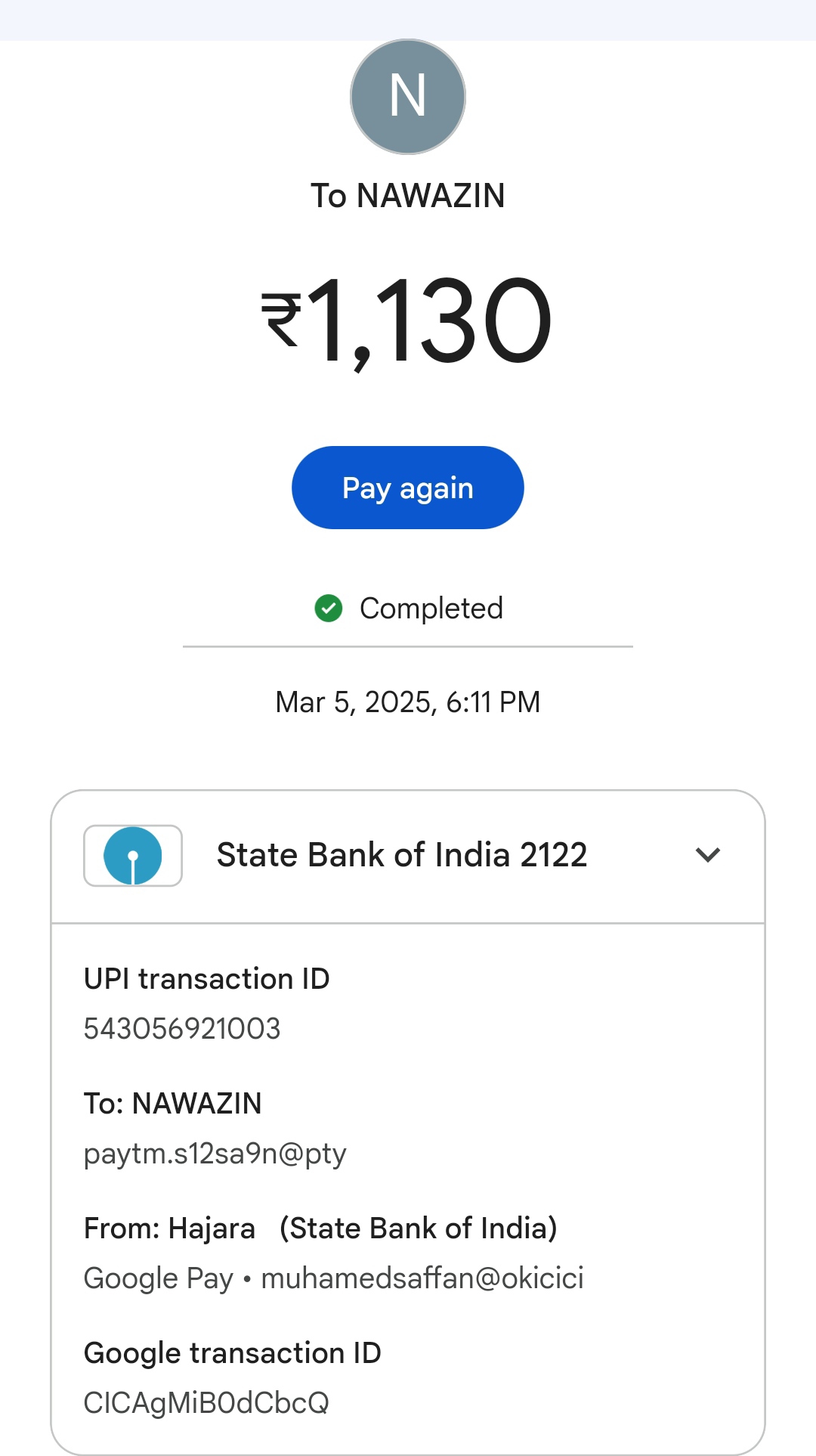This screenshot has width=816, height=1456.
Task: Click the Completed status text
Action: [x=431, y=608]
